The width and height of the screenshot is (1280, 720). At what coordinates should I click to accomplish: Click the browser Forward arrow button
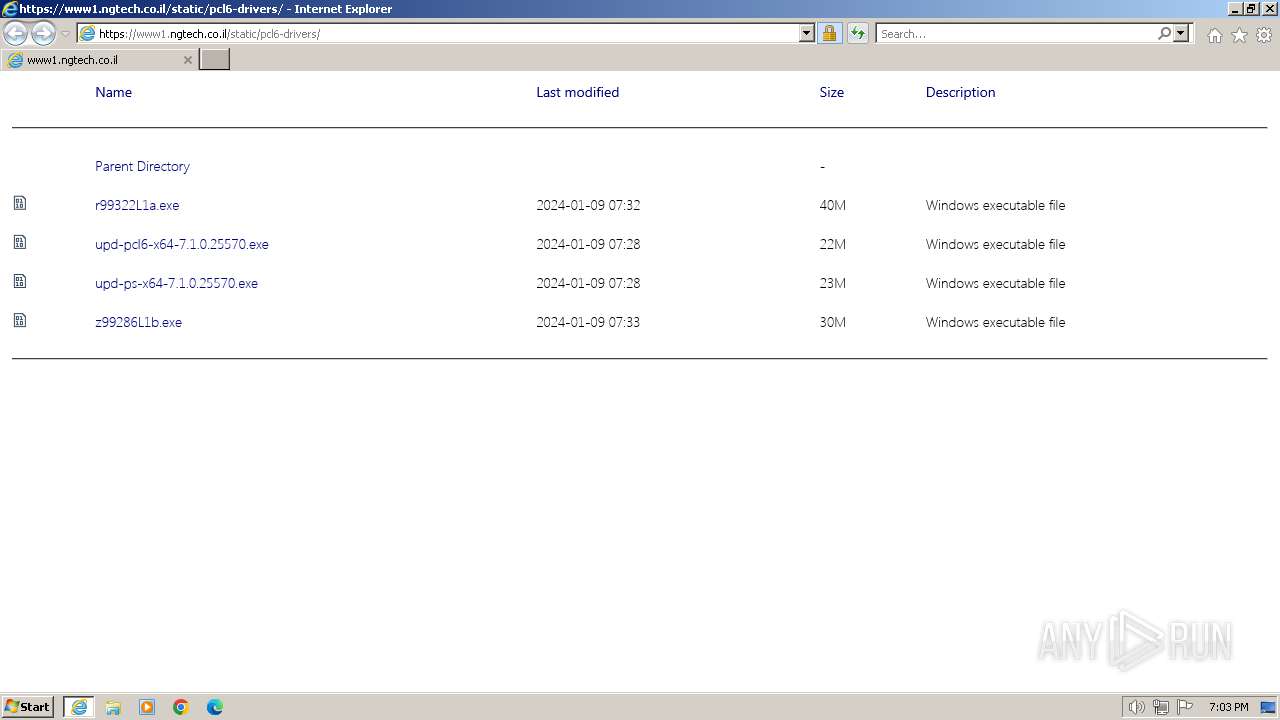point(43,34)
